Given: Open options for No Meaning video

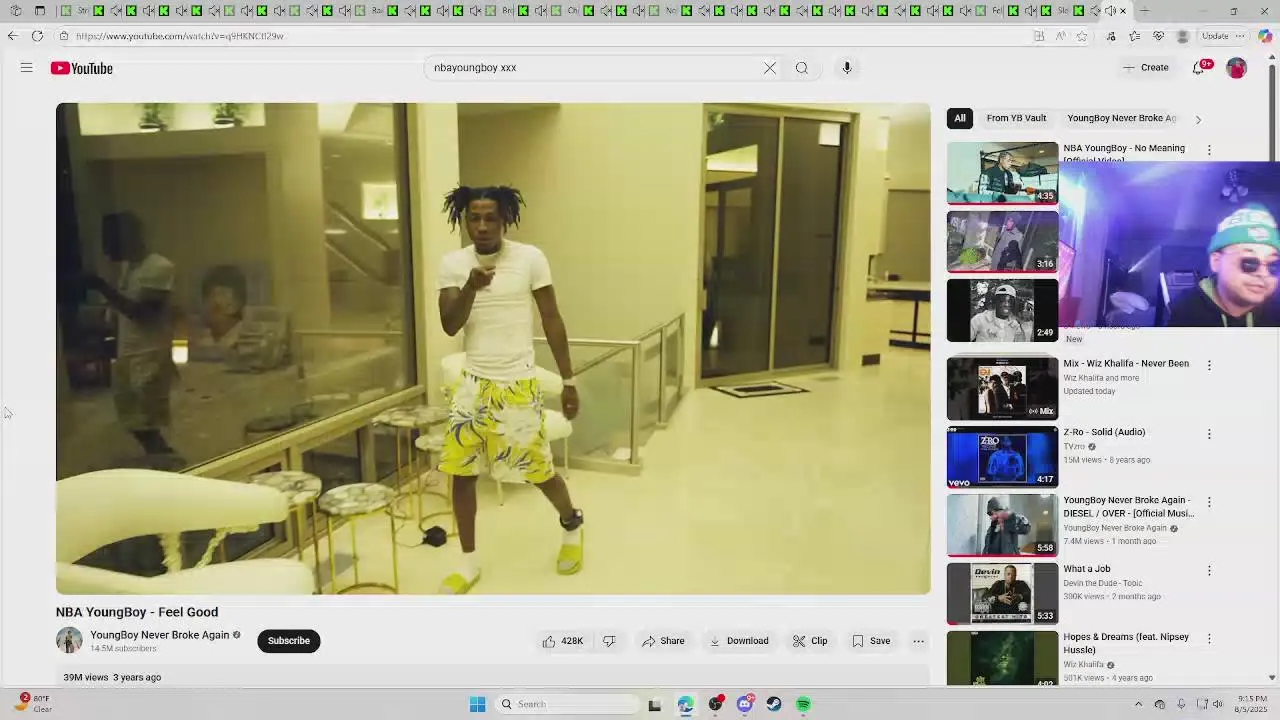Looking at the screenshot, I should tap(1209, 150).
